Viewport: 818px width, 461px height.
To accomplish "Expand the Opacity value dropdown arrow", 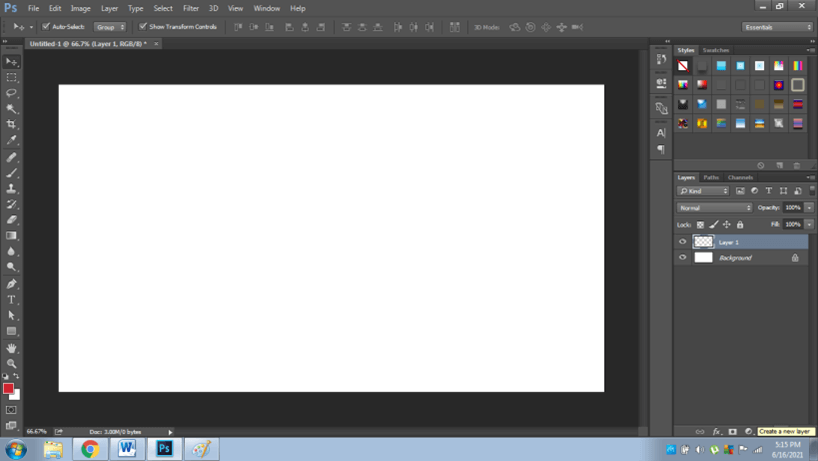I will (809, 208).
